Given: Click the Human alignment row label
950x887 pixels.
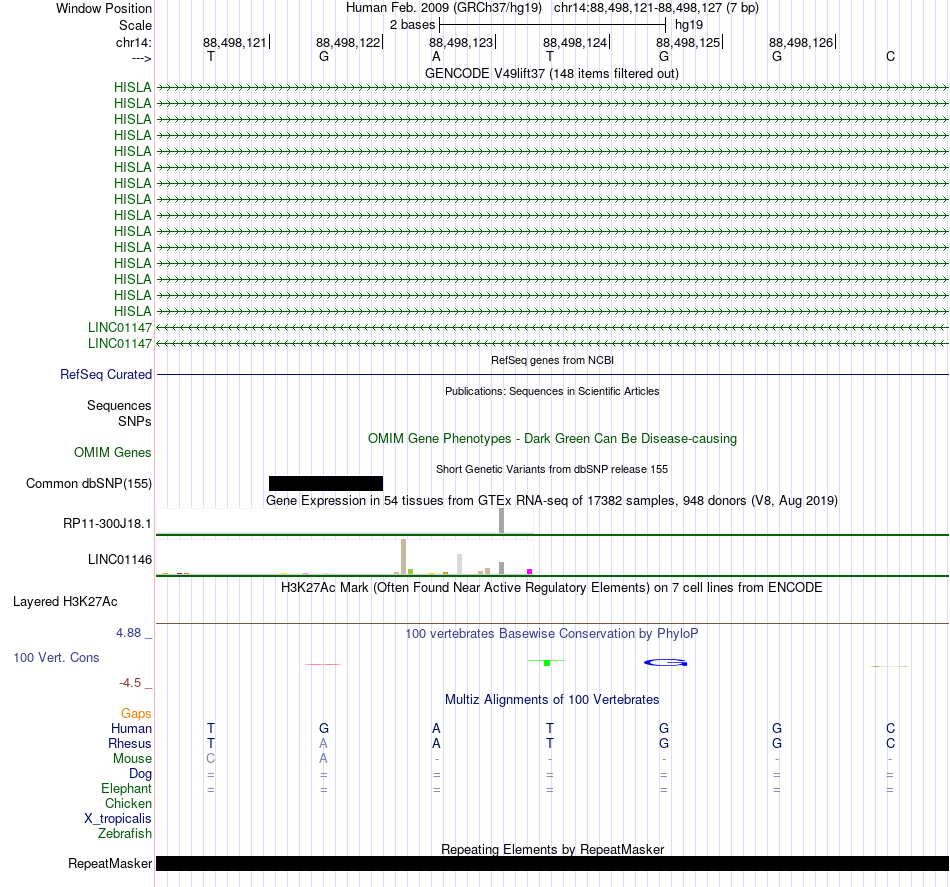Looking at the screenshot, I should [131, 728].
